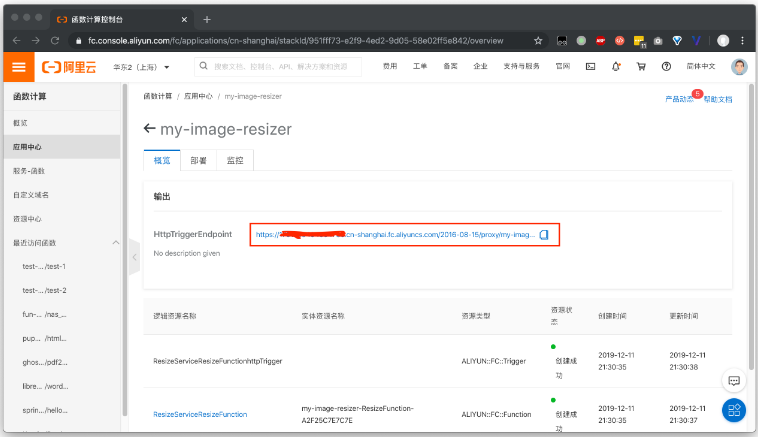Open 帮助文档 link
This screenshot has width=758, height=437.
717,99
